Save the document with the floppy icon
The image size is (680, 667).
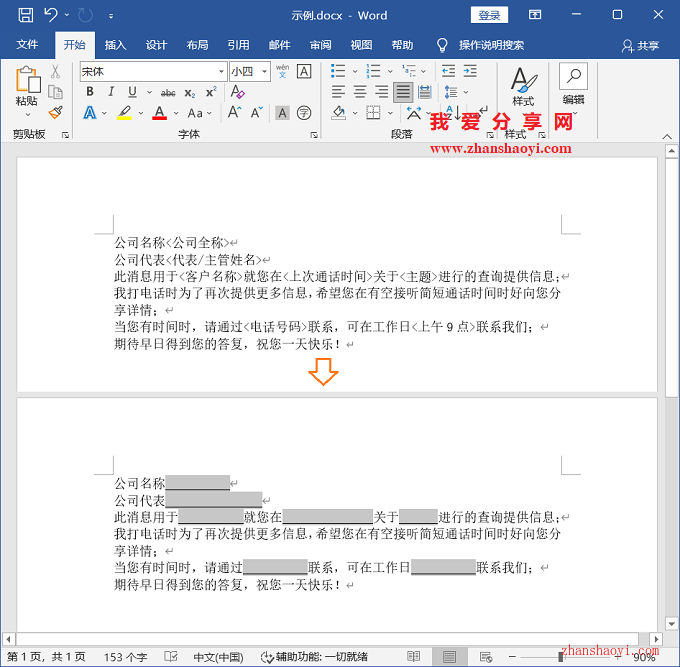coord(26,16)
